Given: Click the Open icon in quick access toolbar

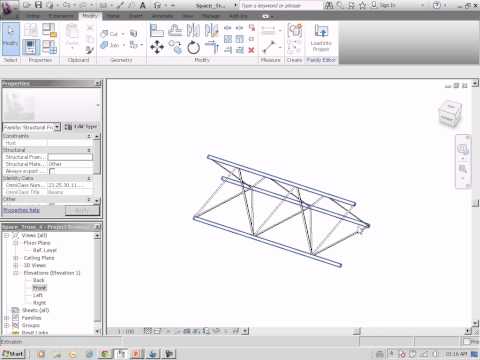Looking at the screenshot, I should (x=27, y=5).
